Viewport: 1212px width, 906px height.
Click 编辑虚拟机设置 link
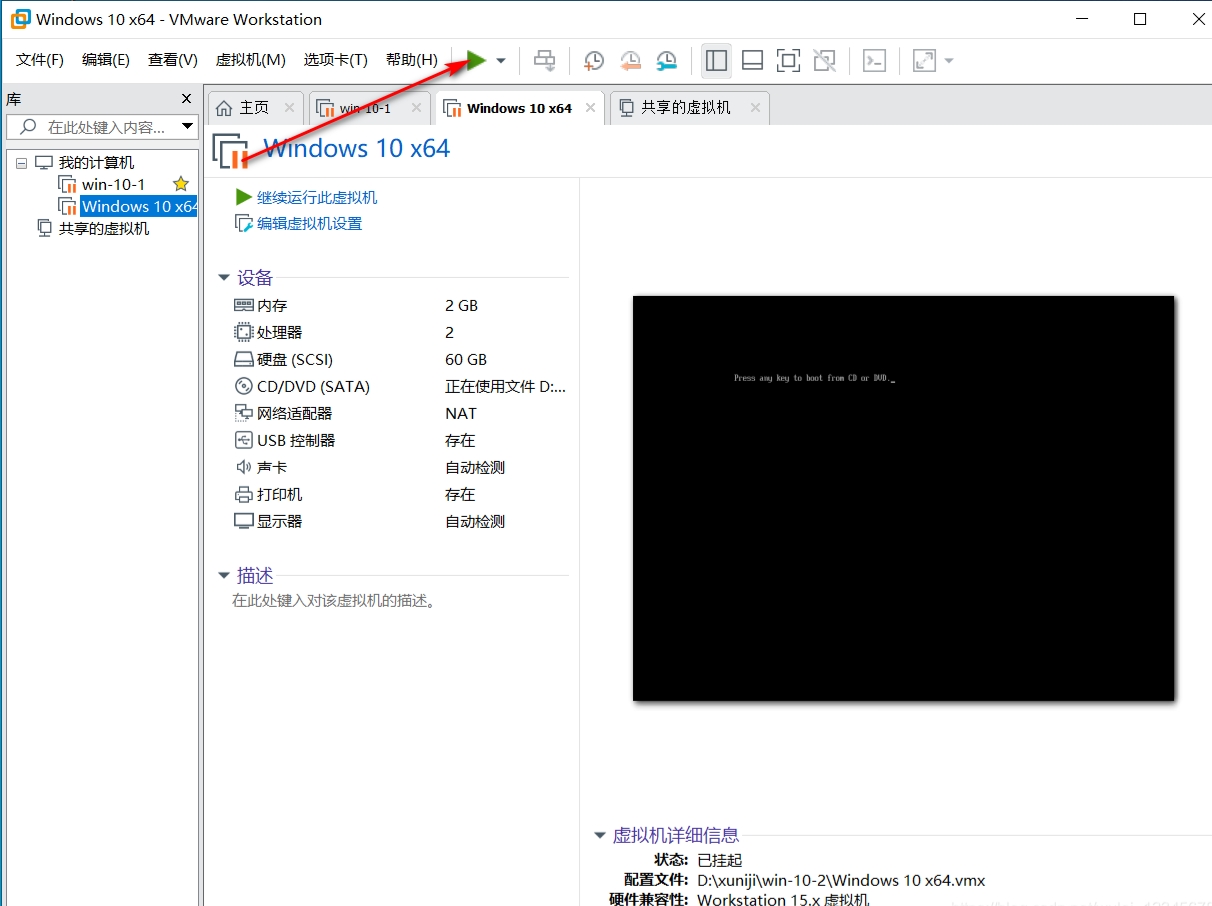point(309,223)
